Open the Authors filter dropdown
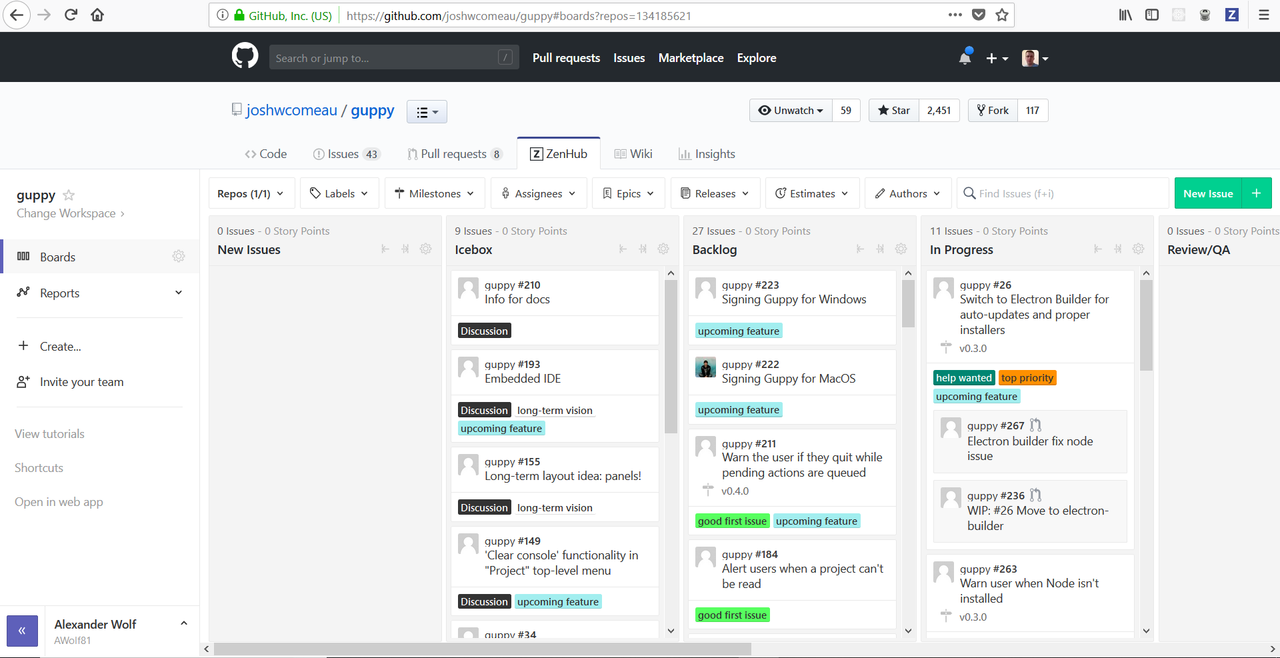This screenshot has height=658, width=1280. [908, 193]
